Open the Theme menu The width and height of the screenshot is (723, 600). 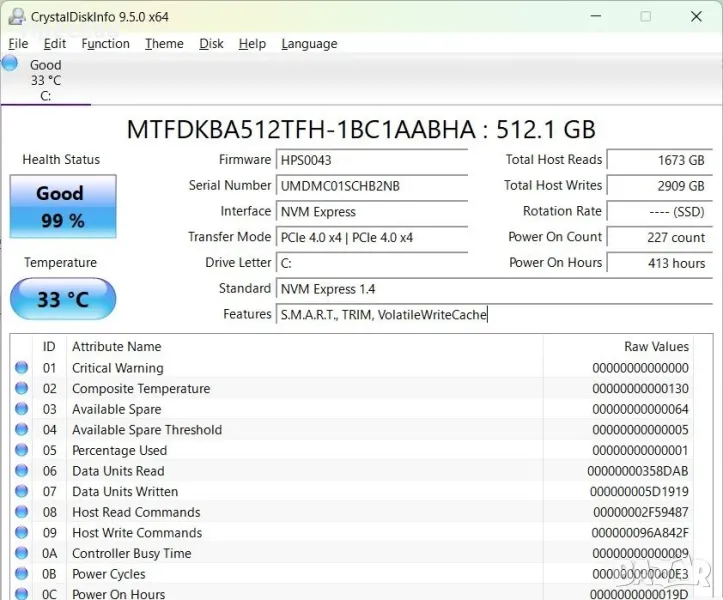164,44
